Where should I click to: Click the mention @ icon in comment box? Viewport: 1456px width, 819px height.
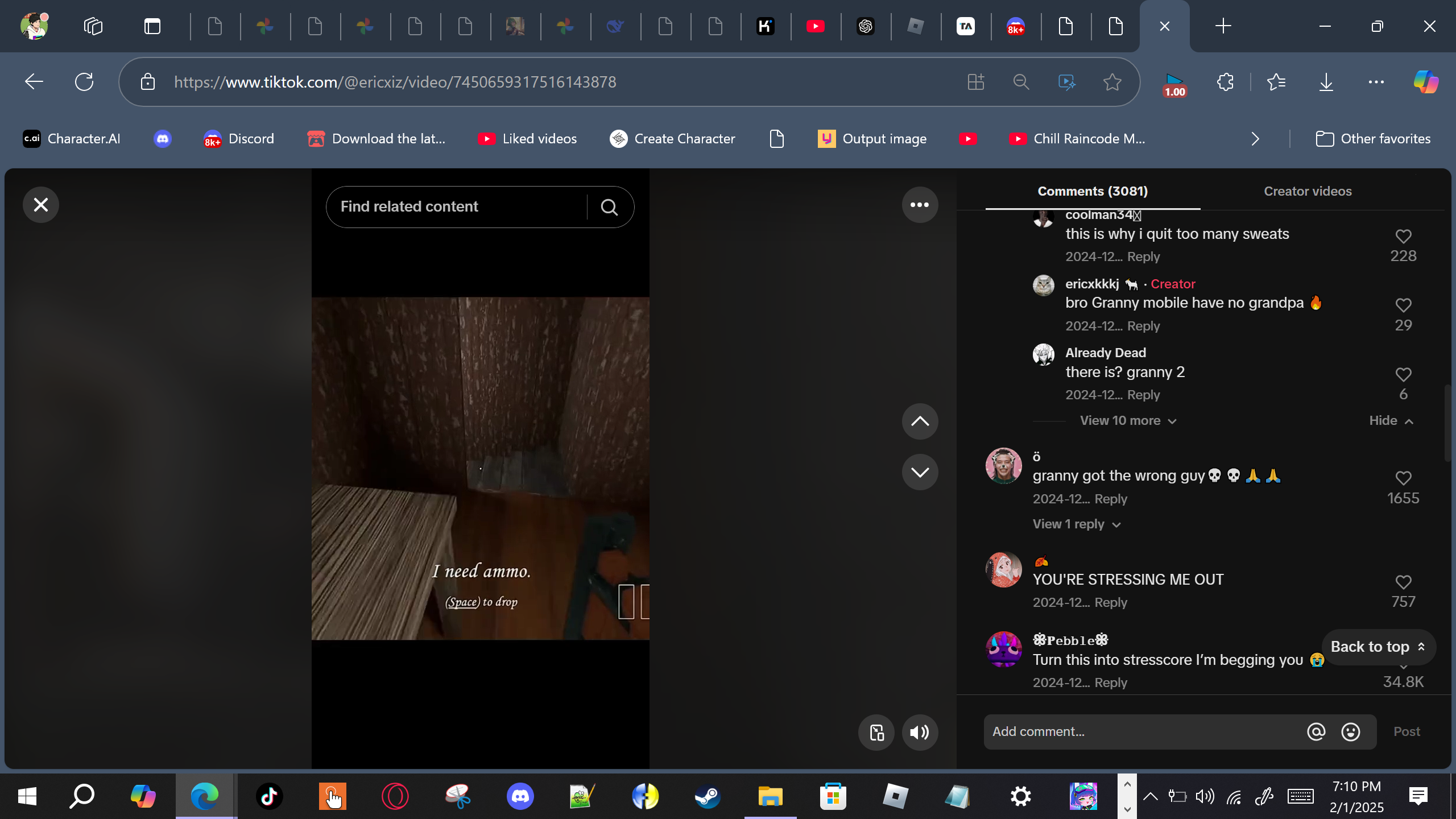coord(1316,732)
